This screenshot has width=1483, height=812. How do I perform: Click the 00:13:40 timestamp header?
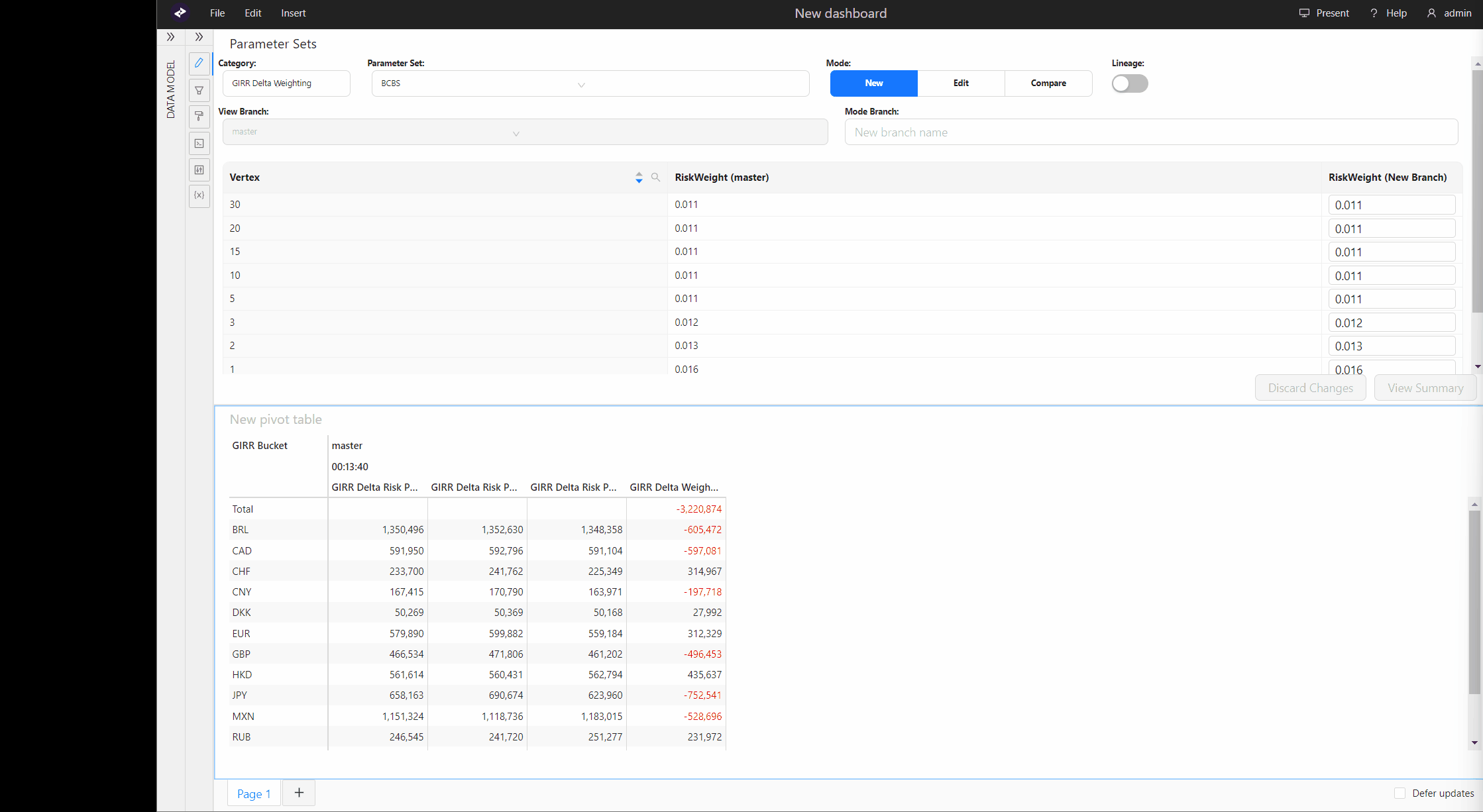click(x=350, y=467)
